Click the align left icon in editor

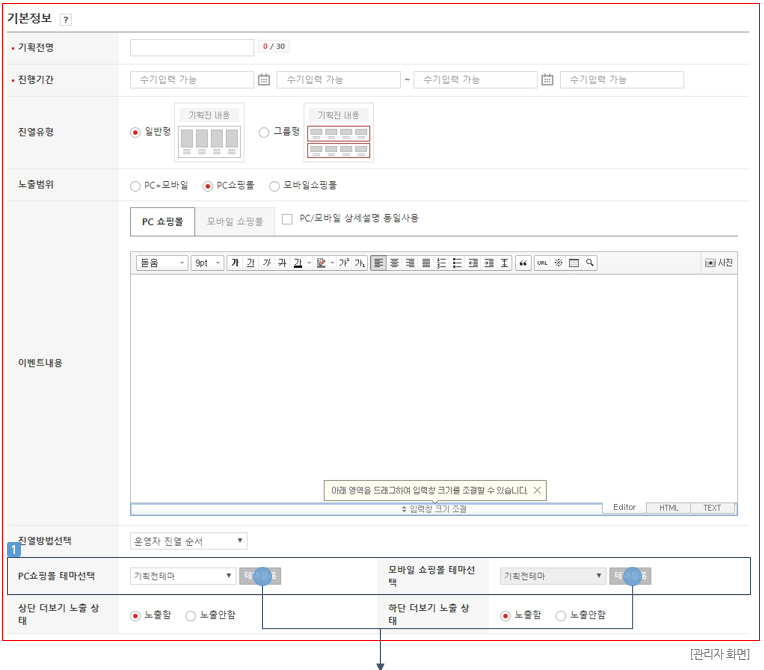click(x=378, y=263)
